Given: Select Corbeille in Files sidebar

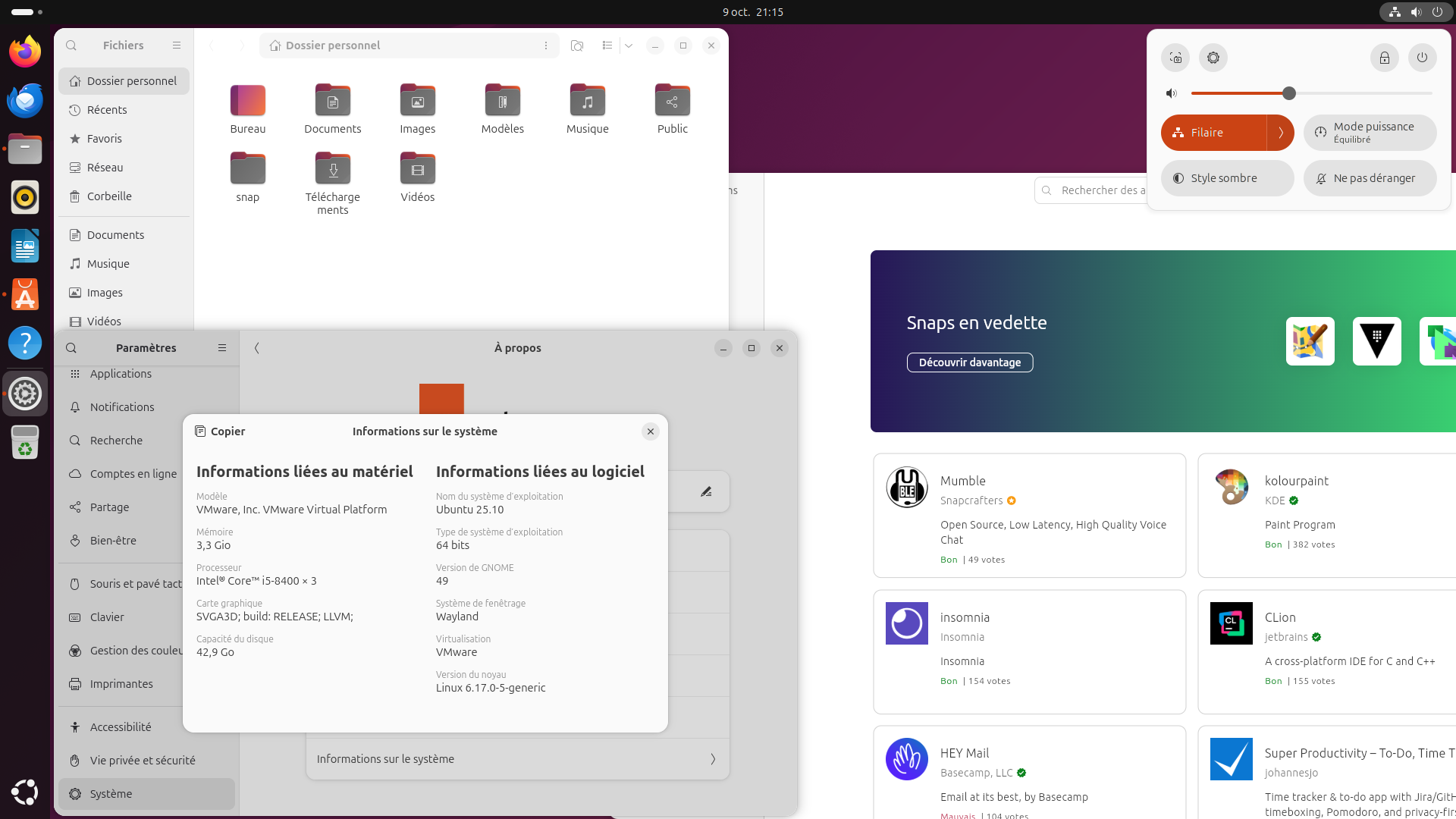Looking at the screenshot, I should (x=109, y=196).
